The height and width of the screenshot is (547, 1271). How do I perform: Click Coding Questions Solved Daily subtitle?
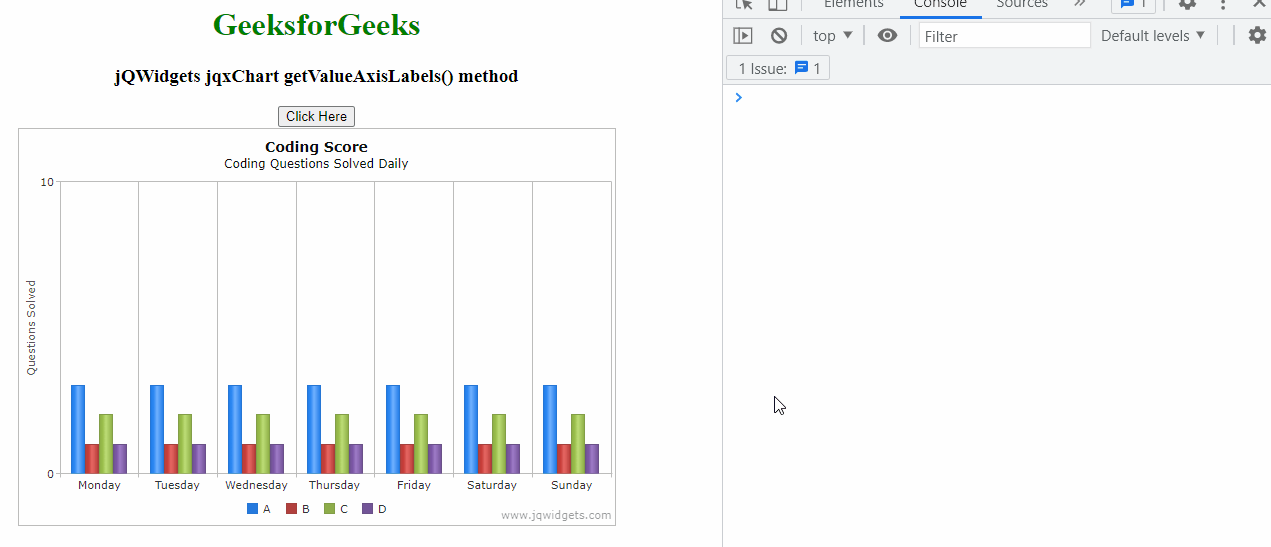tap(316, 164)
